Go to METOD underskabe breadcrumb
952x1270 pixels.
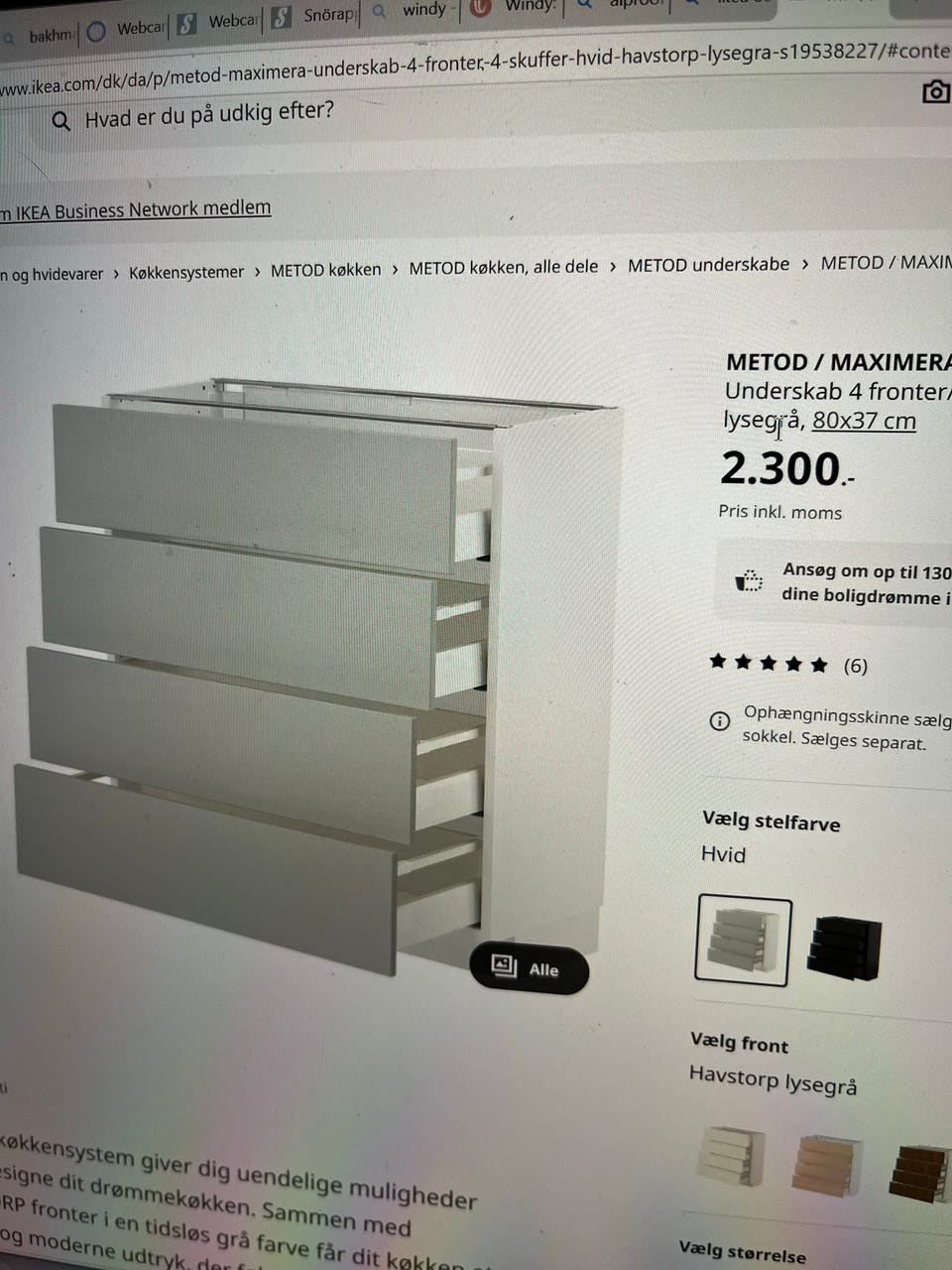pyautogui.click(x=708, y=265)
